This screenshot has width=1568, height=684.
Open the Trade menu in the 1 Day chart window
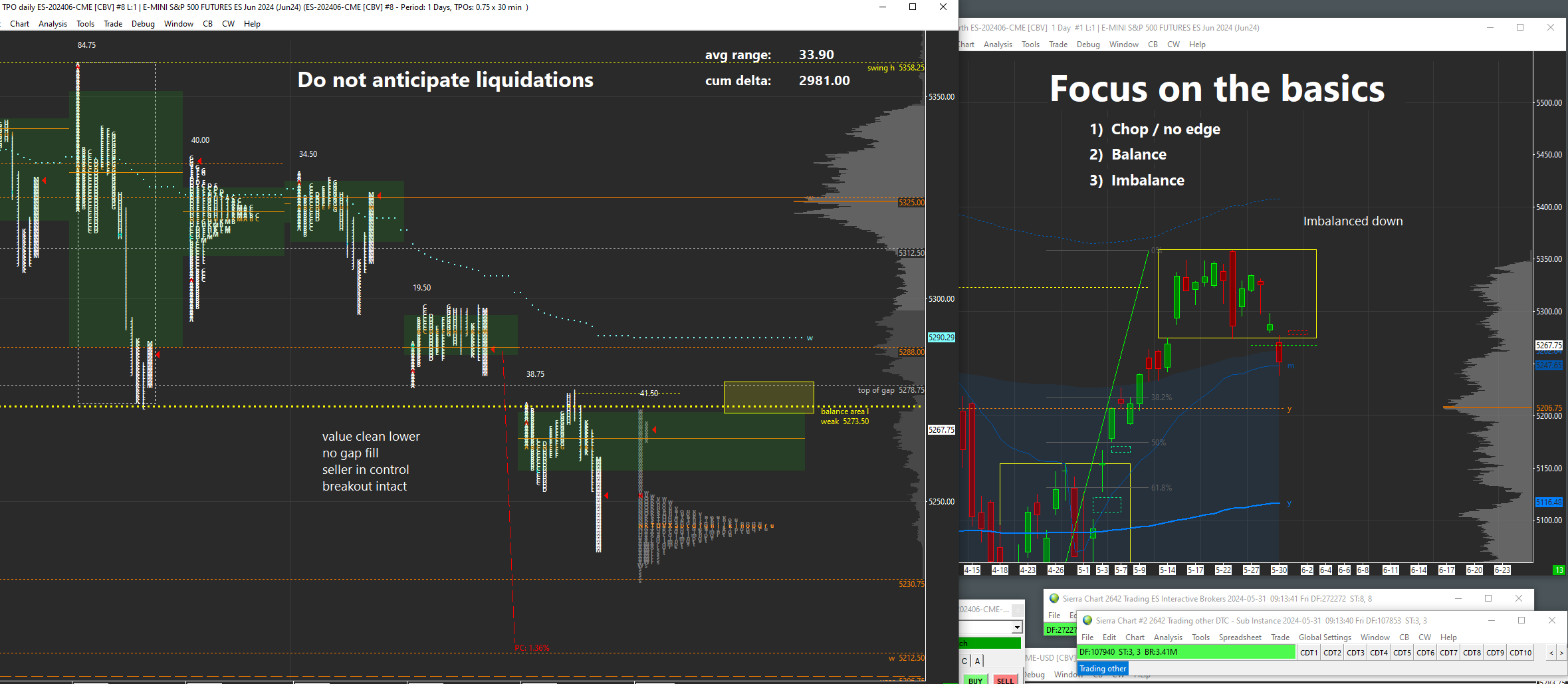tap(1058, 45)
